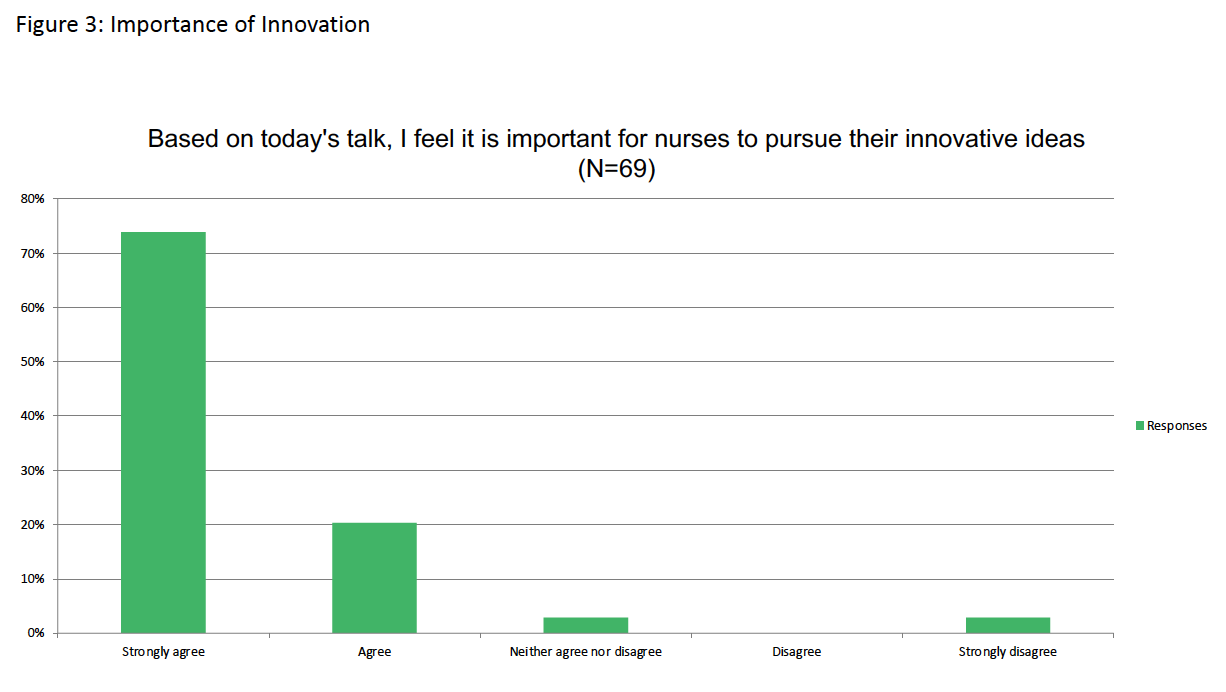Select the chart title text
Image resolution: width=1226 pixels, height=692 pixels.
pos(616,153)
